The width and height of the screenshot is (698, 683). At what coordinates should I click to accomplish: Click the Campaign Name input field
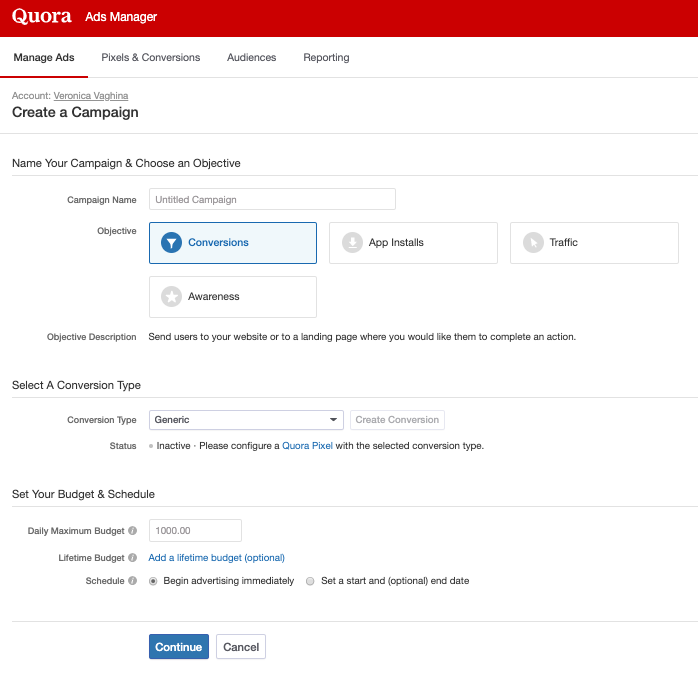[272, 199]
